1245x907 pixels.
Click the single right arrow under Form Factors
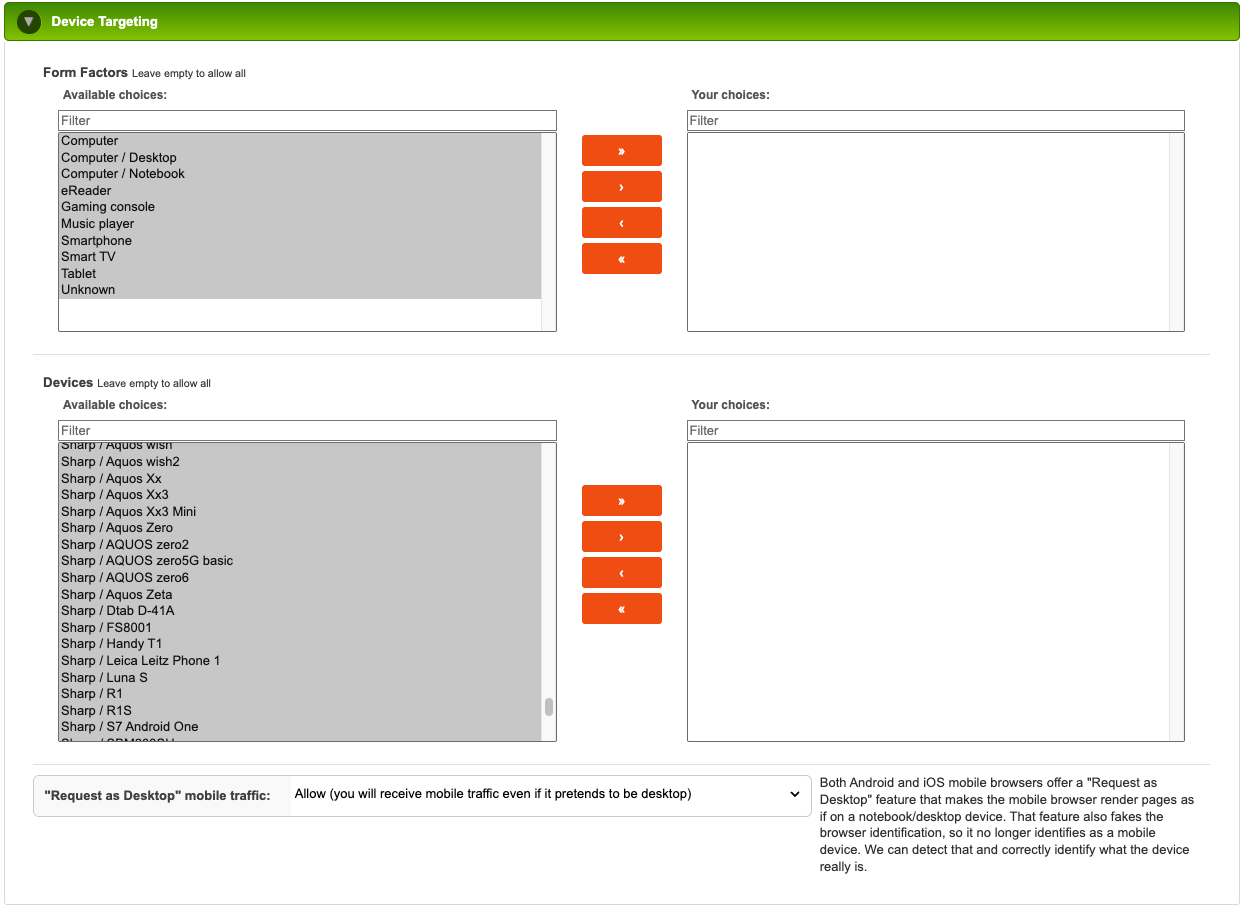621,186
